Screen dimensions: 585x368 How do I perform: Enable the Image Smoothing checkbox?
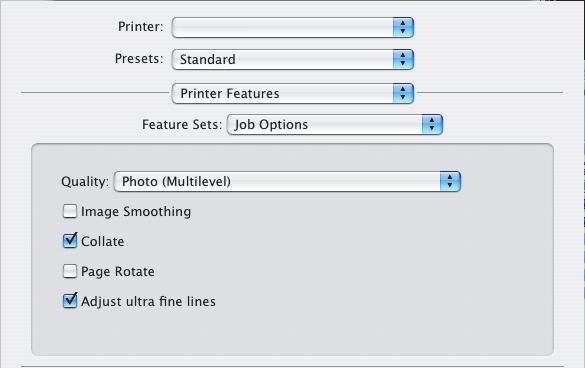tap(70, 211)
